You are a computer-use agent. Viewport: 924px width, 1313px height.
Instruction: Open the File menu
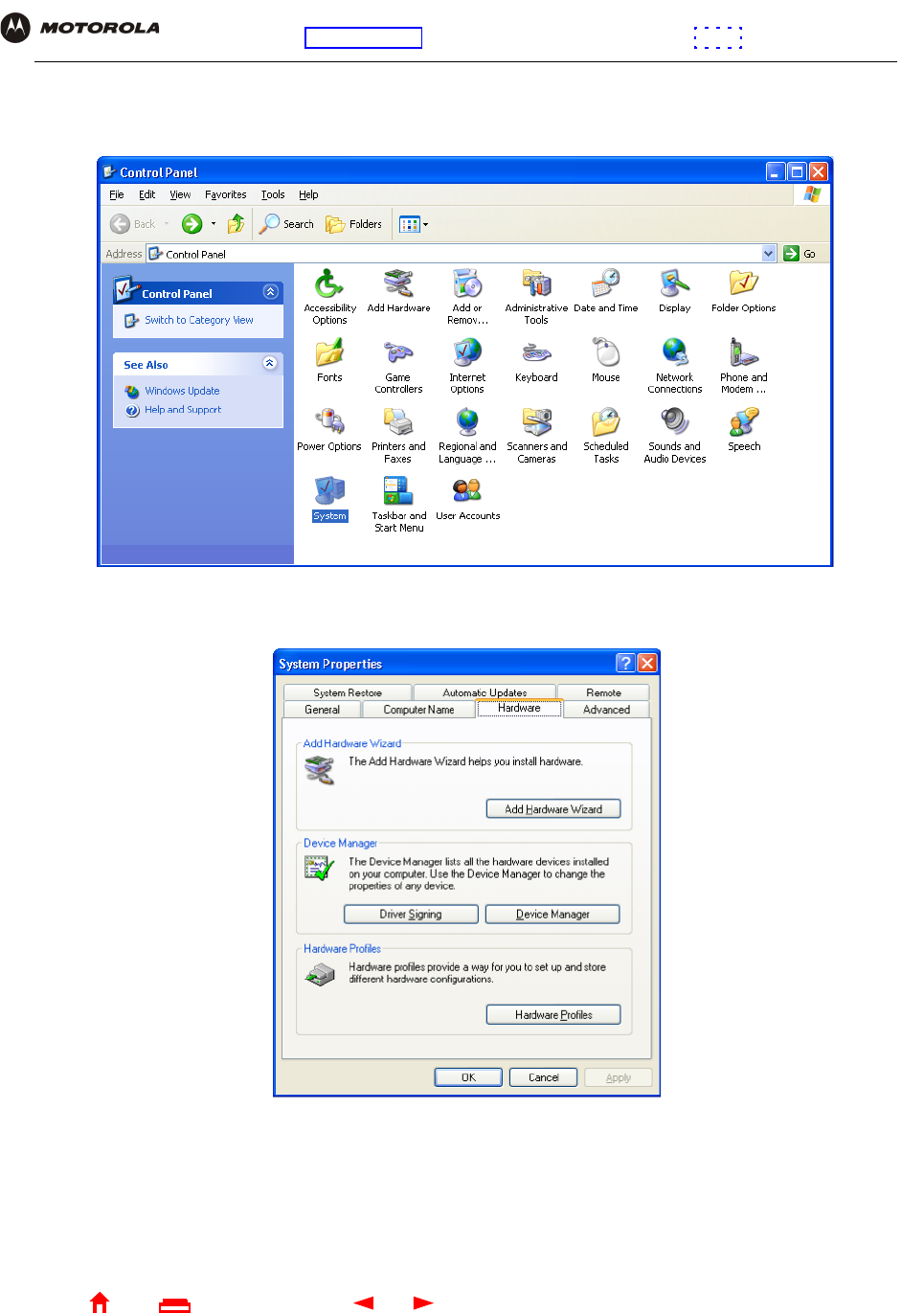point(117,194)
